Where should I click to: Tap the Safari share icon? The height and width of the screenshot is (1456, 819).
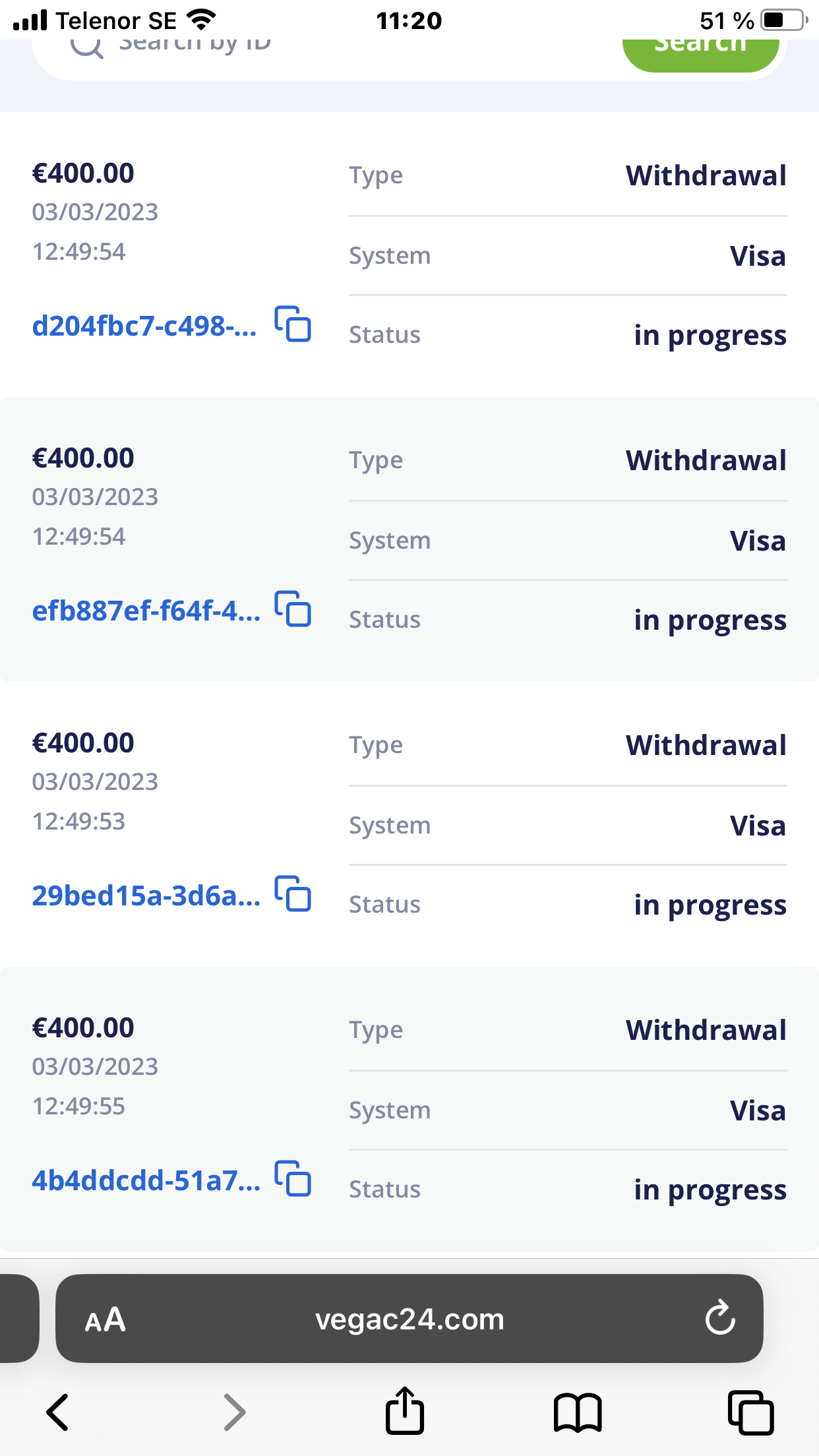pos(404,1411)
